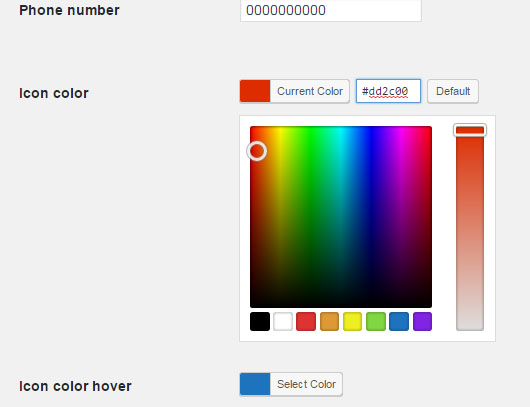Pick the orange palette swatch
The height and width of the screenshot is (407, 530).
point(329,321)
